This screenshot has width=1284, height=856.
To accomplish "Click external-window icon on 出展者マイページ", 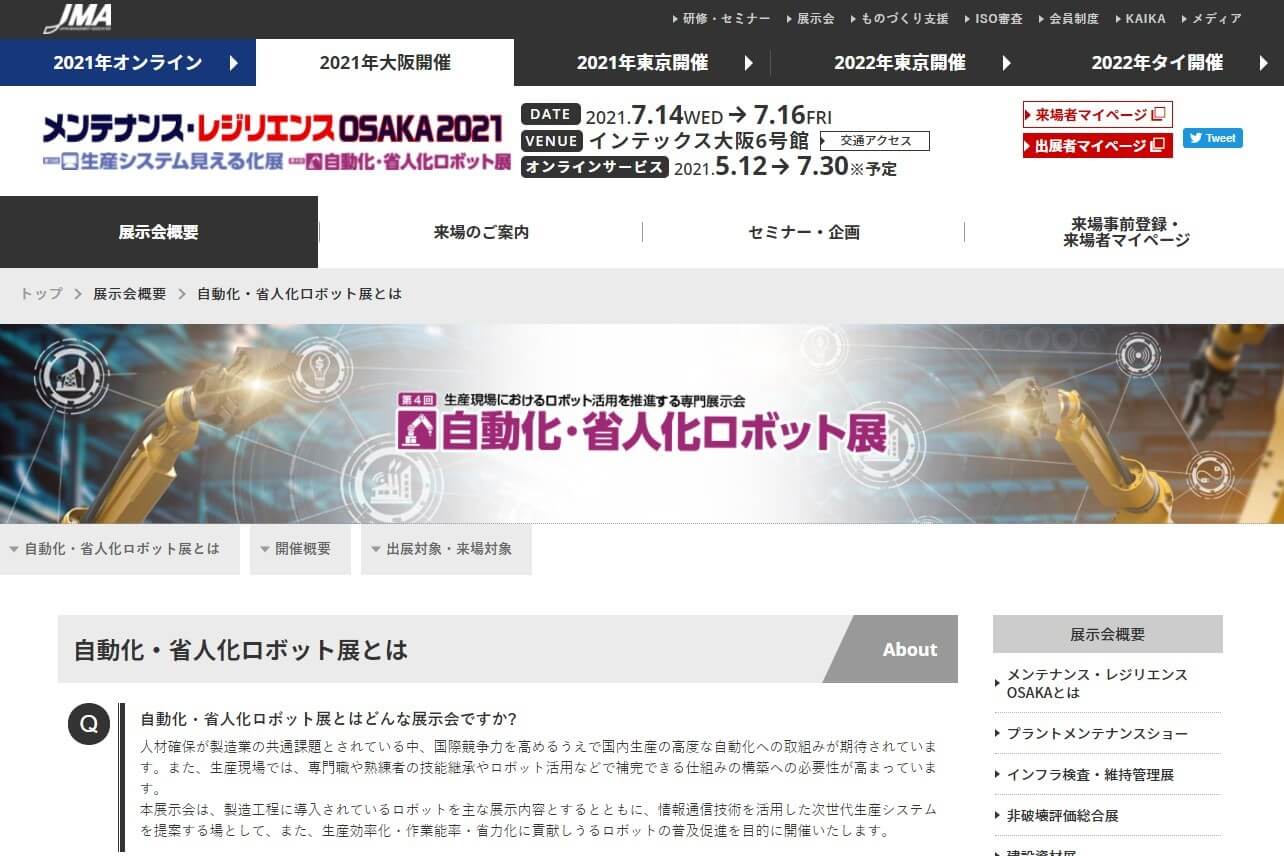I will tap(1158, 145).
